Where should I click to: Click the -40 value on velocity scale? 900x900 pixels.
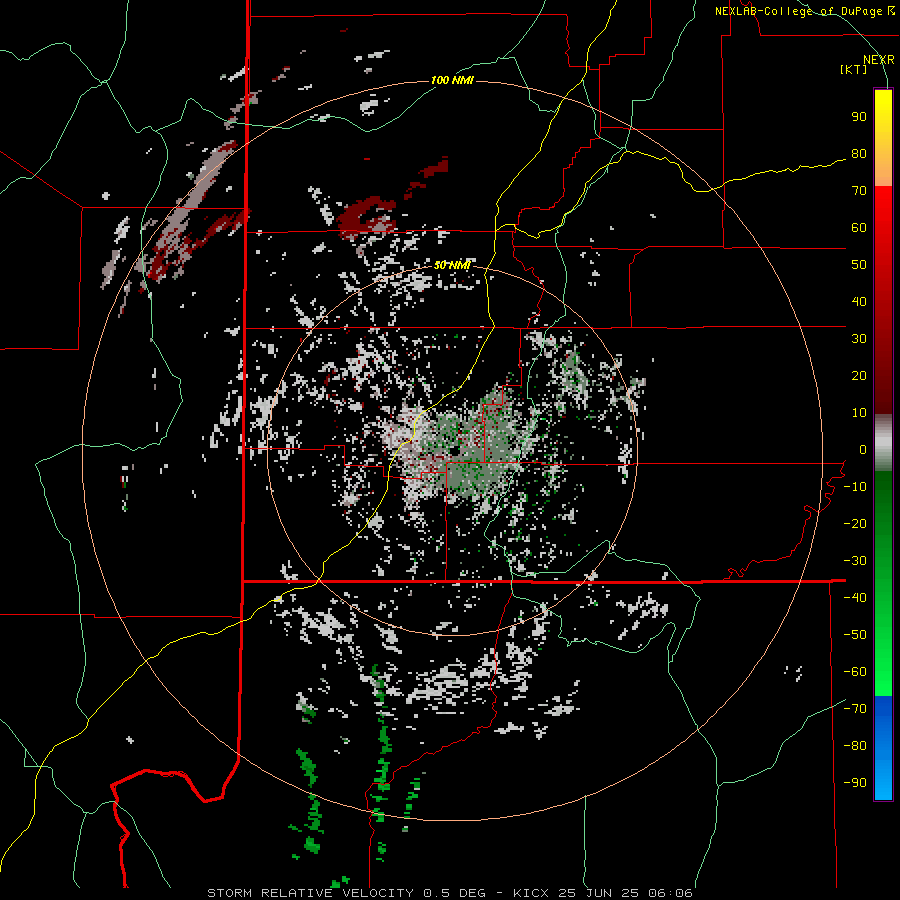855,598
